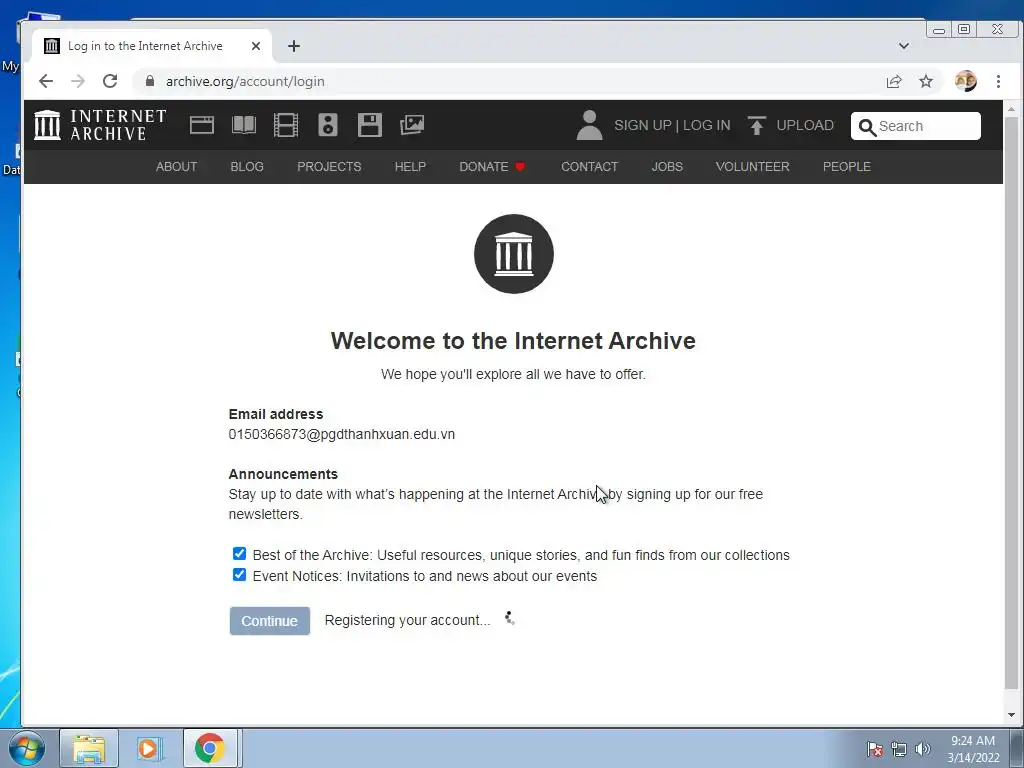Screen dimensions: 1024x768
Task: Click the address bar URL archive.org/account/login
Action: pos(245,81)
